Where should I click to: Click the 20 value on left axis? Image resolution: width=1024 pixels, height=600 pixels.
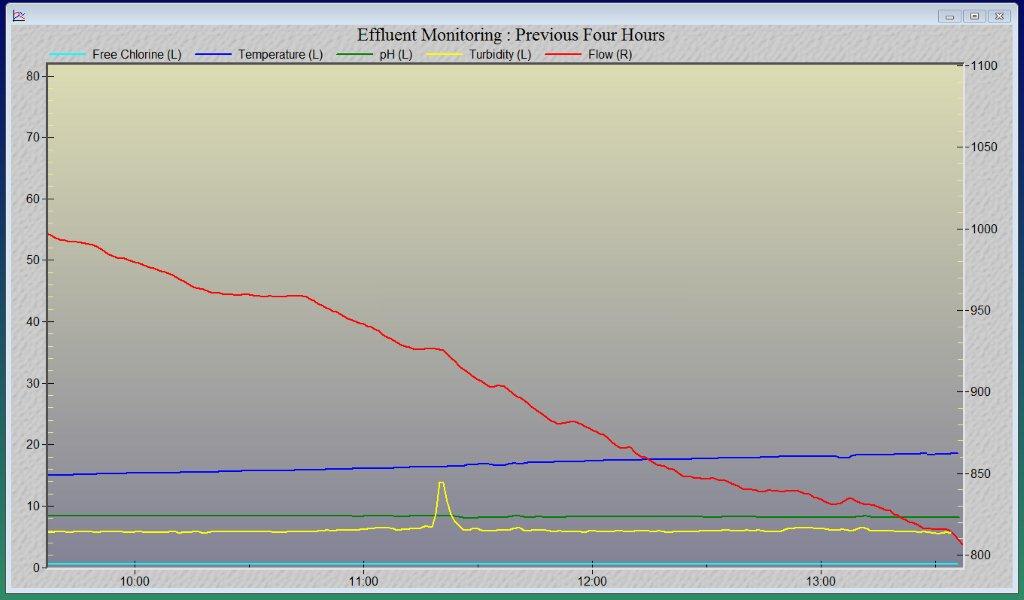[x=33, y=445]
